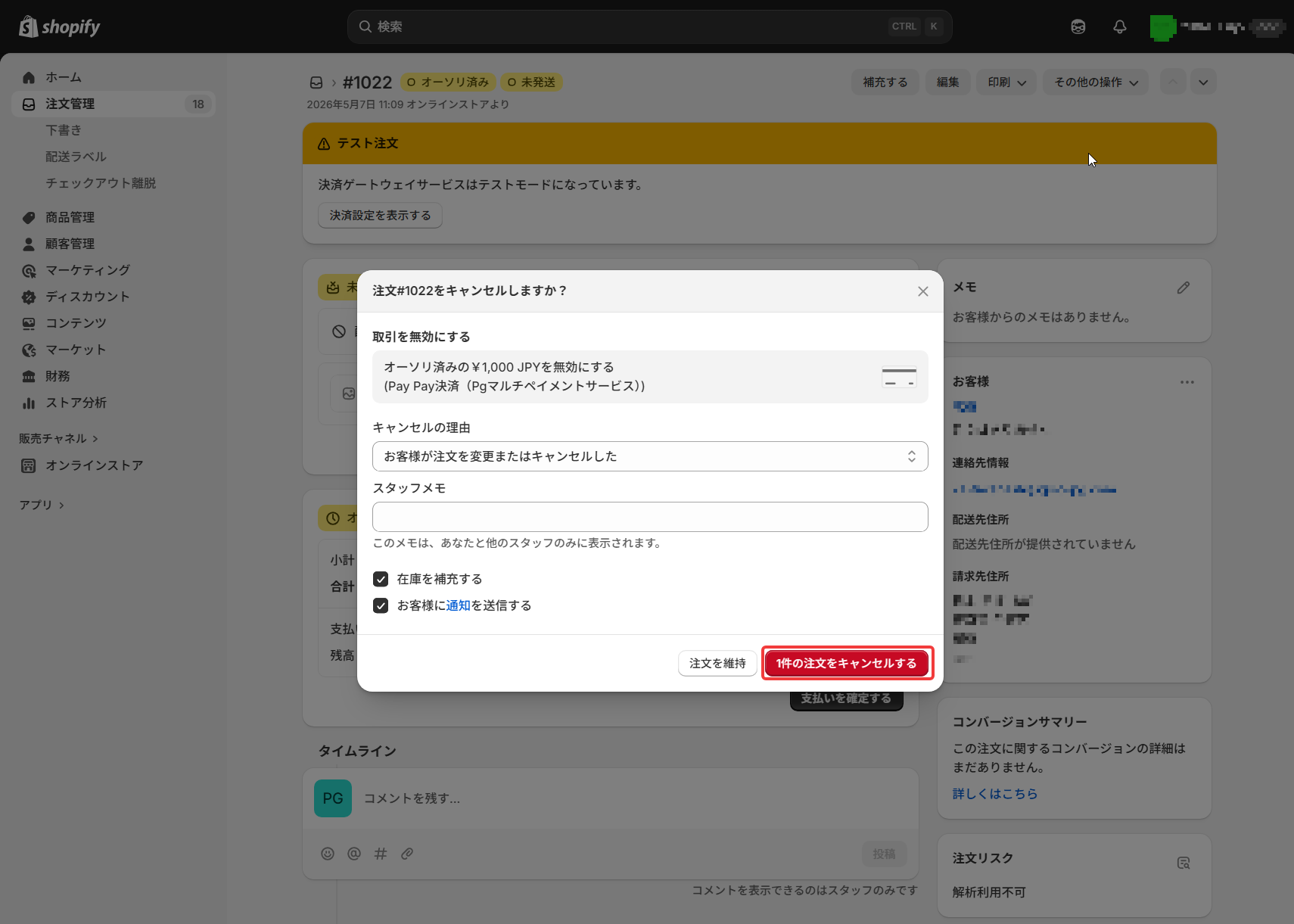Screen dimensions: 1294x924
Task: Click the 未発送 status badge
Action: pos(531,82)
